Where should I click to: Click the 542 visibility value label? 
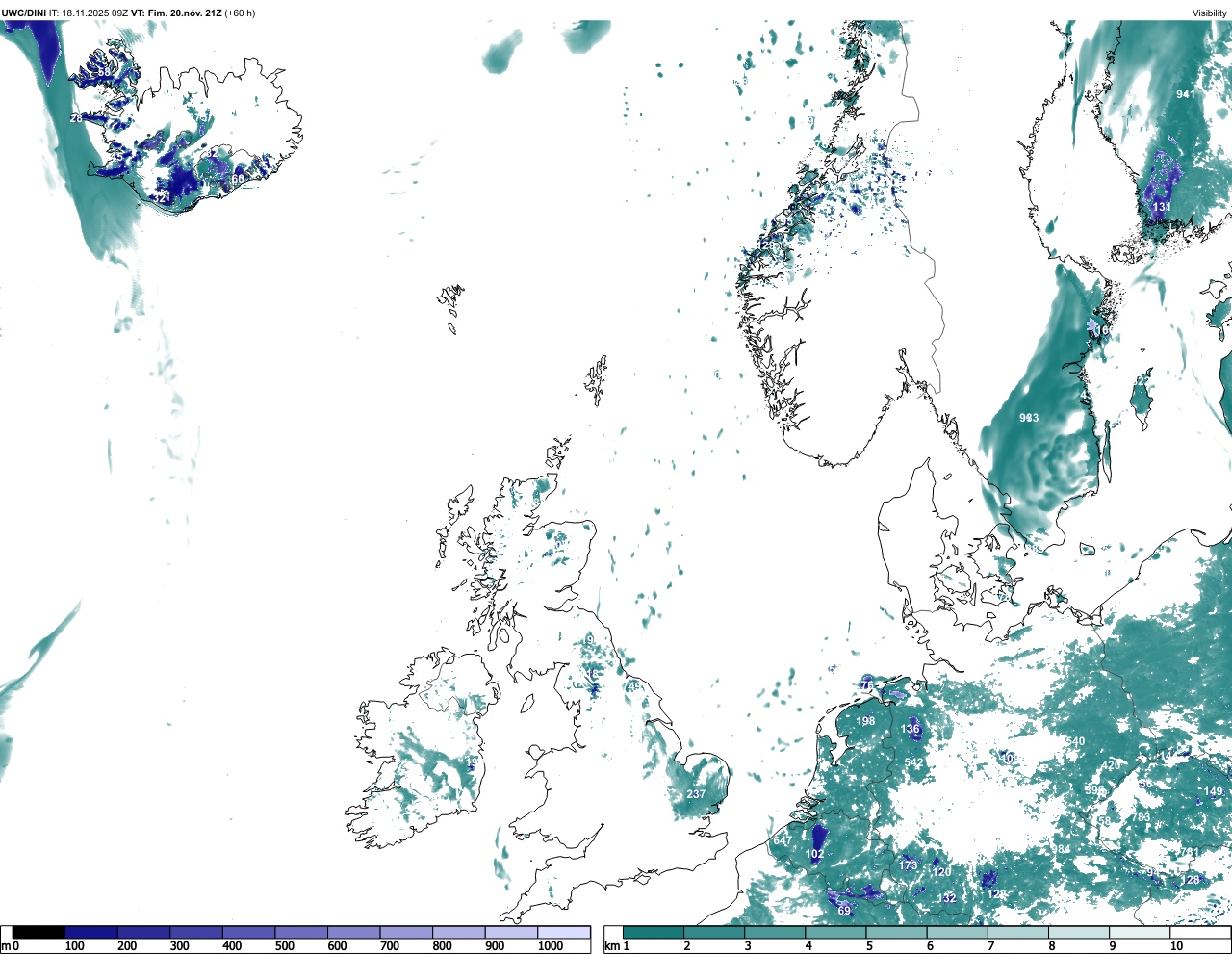coord(913,763)
